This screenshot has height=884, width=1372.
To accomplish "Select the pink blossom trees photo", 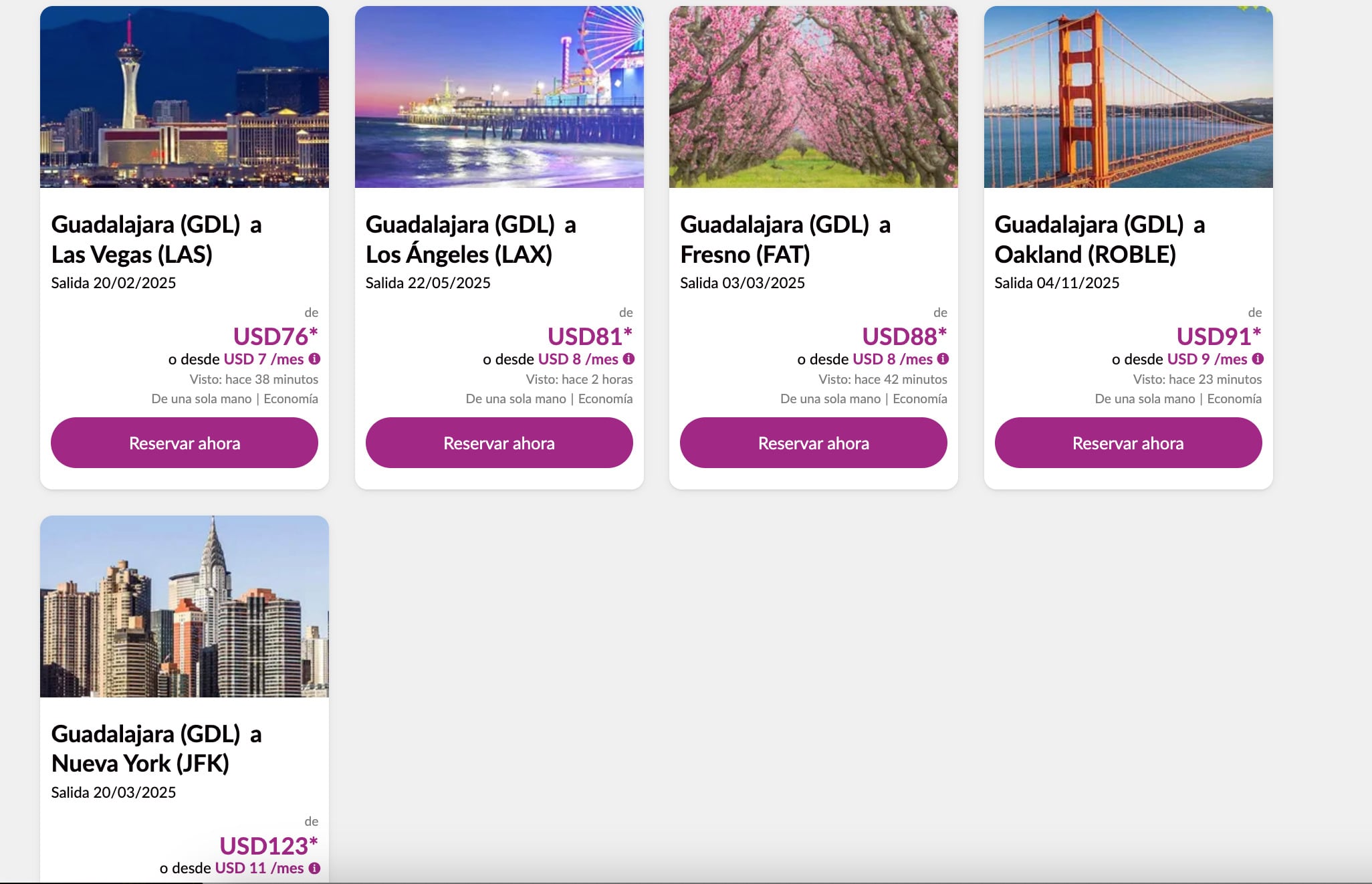I will pyautogui.click(x=813, y=97).
